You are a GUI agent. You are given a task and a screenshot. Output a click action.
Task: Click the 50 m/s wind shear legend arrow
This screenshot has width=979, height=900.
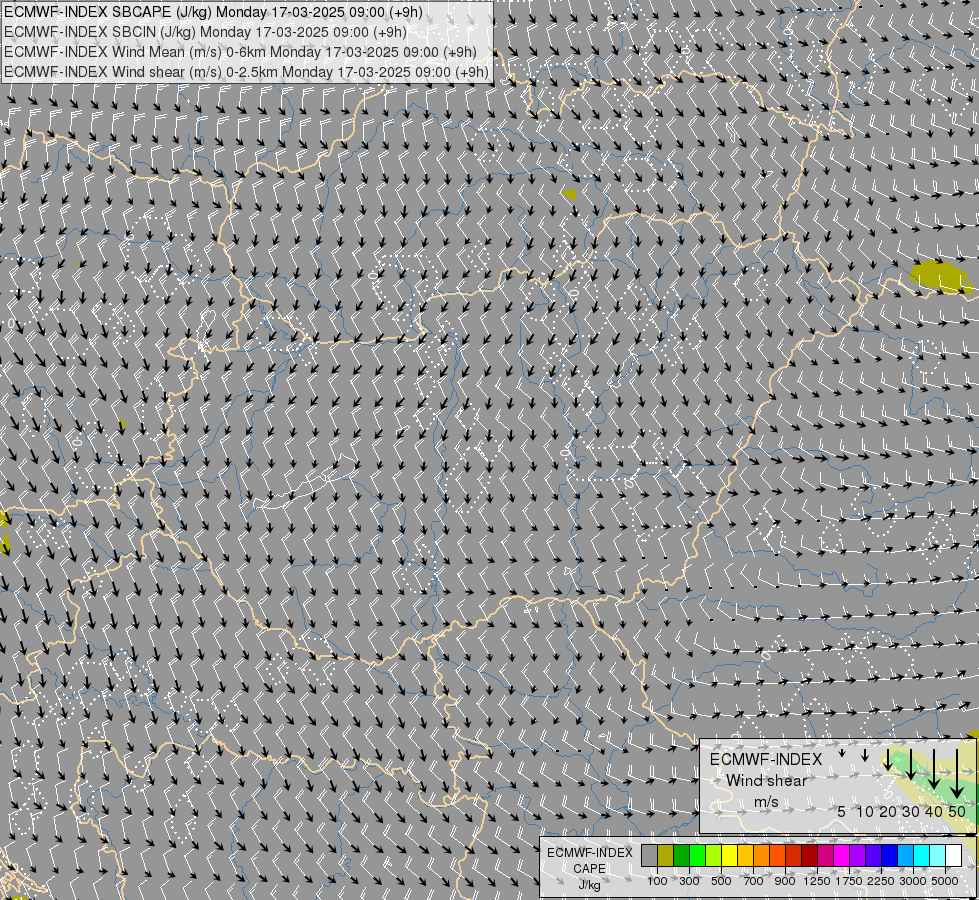tap(957, 774)
